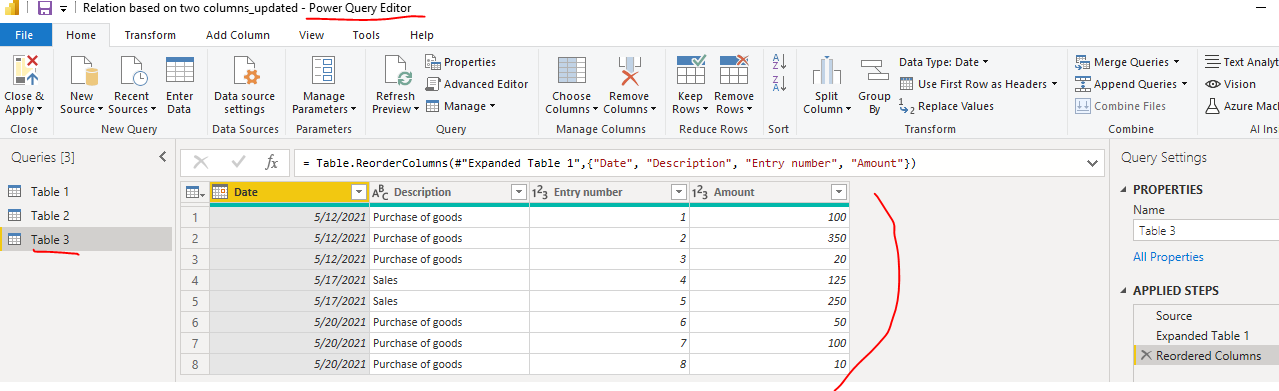Cancel the formula bar edit
Screen dimensions: 1279x391
(201, 162)
